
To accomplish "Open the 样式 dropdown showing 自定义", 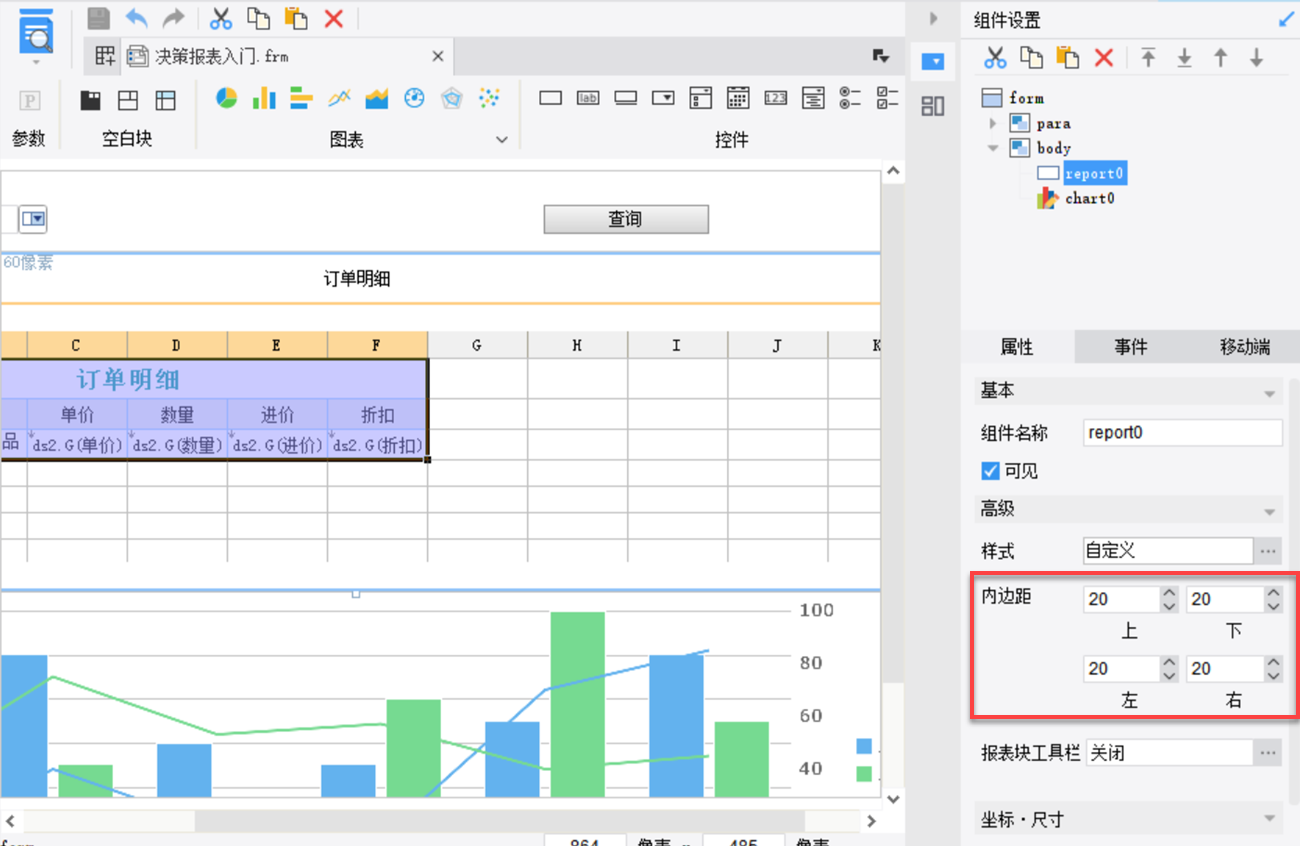I will [1168, 551].
